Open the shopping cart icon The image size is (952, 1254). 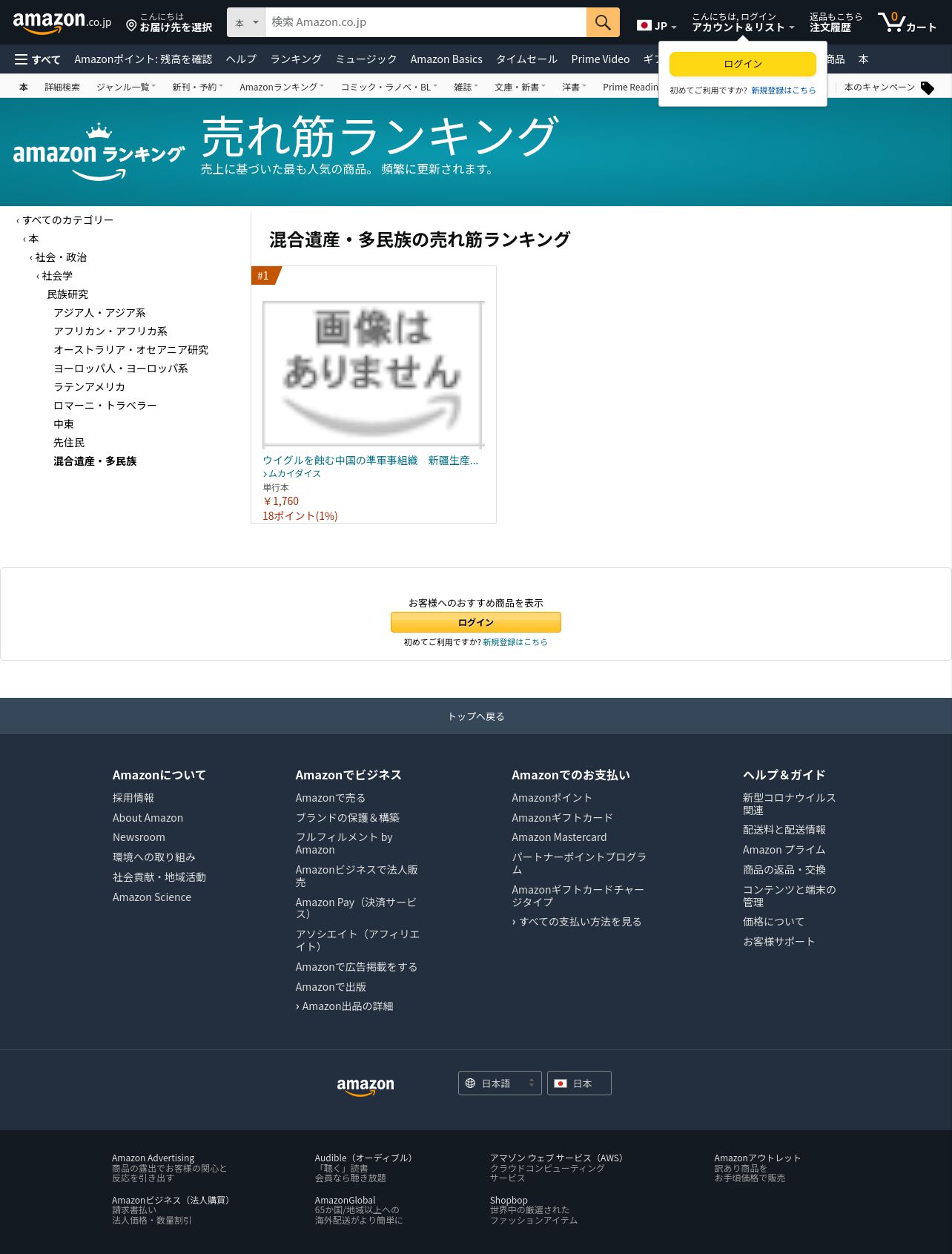point(907,22)
